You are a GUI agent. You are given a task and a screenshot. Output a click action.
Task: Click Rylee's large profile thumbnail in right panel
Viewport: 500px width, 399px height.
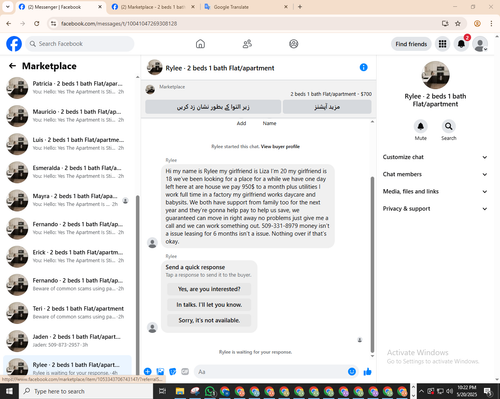tap(435, 75)
